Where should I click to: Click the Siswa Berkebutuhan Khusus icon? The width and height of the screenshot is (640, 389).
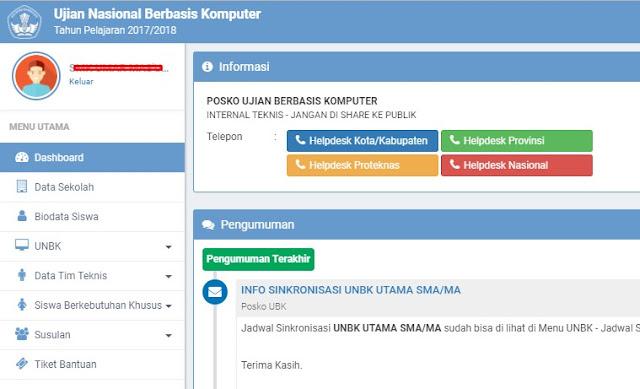[22, 305]
